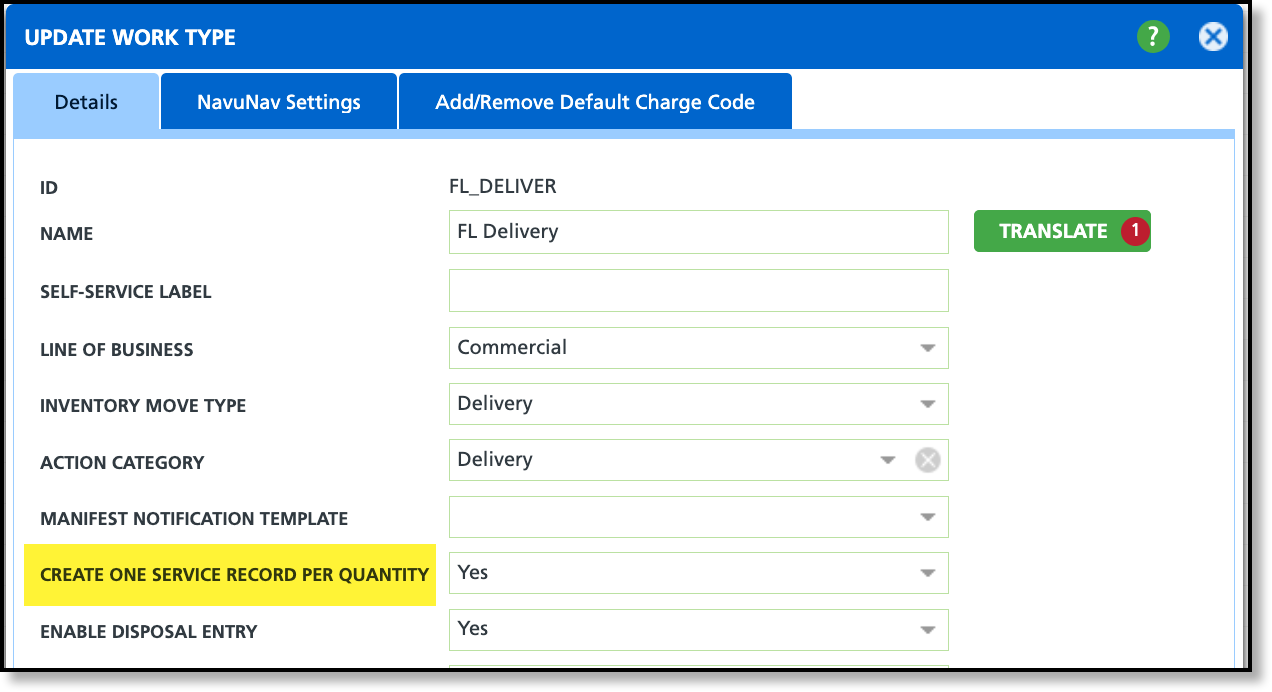Viewport: 1272px width, 692px height.
Task: Click the Update Work Type title bar
Action: 500,38
